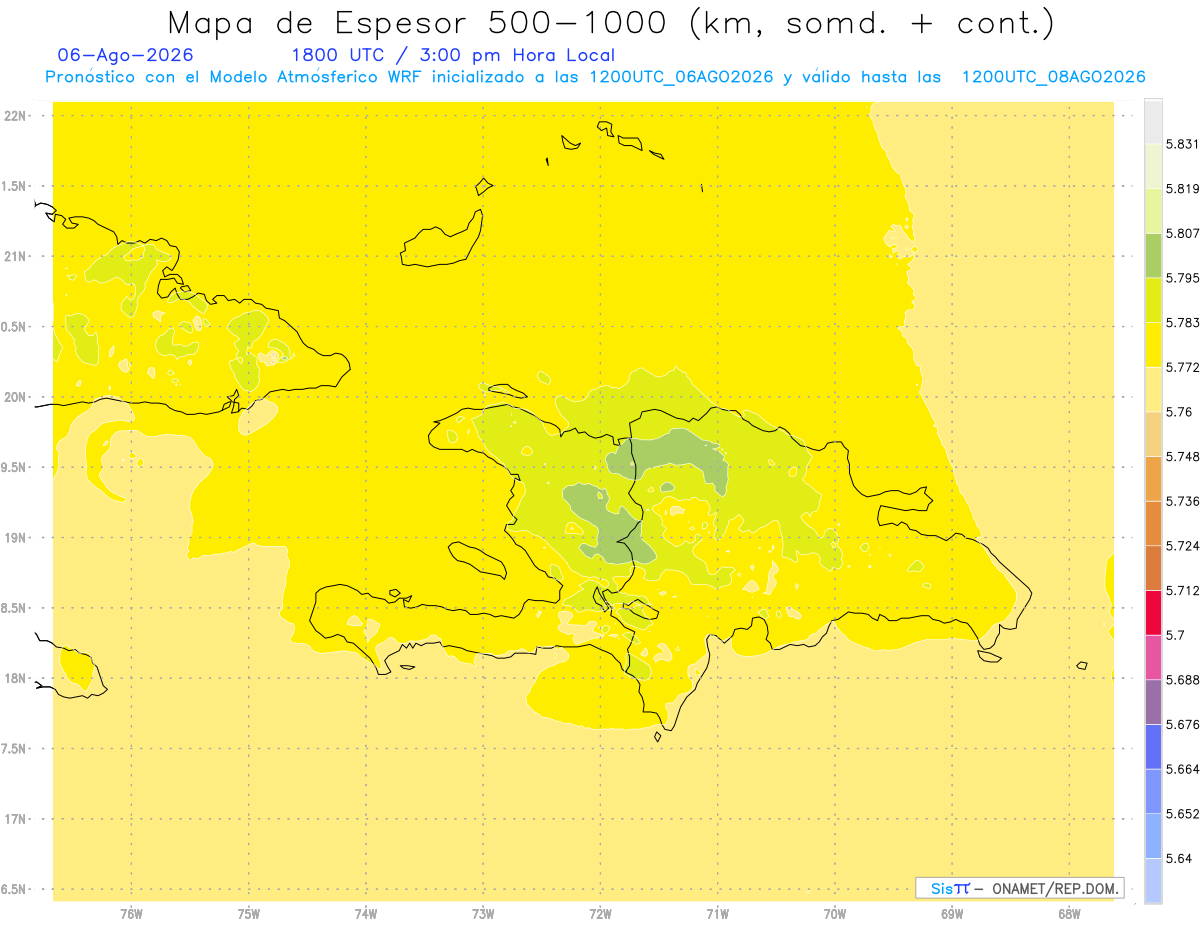Click the 76W longitude axis label

tap(131, 914)
